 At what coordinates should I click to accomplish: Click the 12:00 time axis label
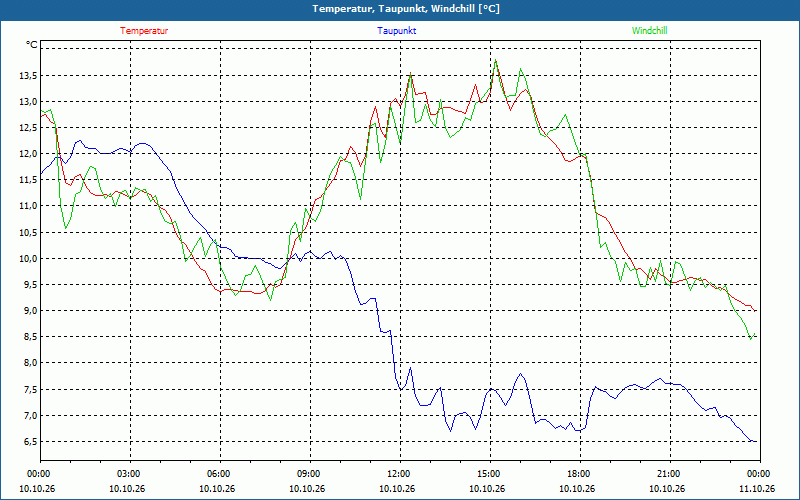[x=400, y=473]
